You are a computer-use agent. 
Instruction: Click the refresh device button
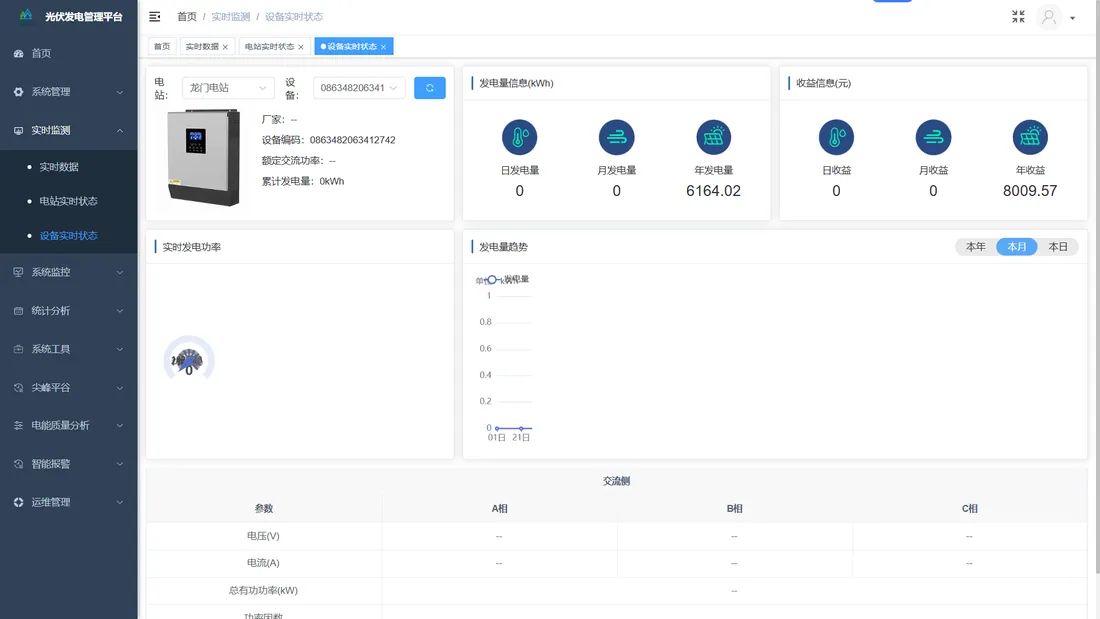(429, 88)
